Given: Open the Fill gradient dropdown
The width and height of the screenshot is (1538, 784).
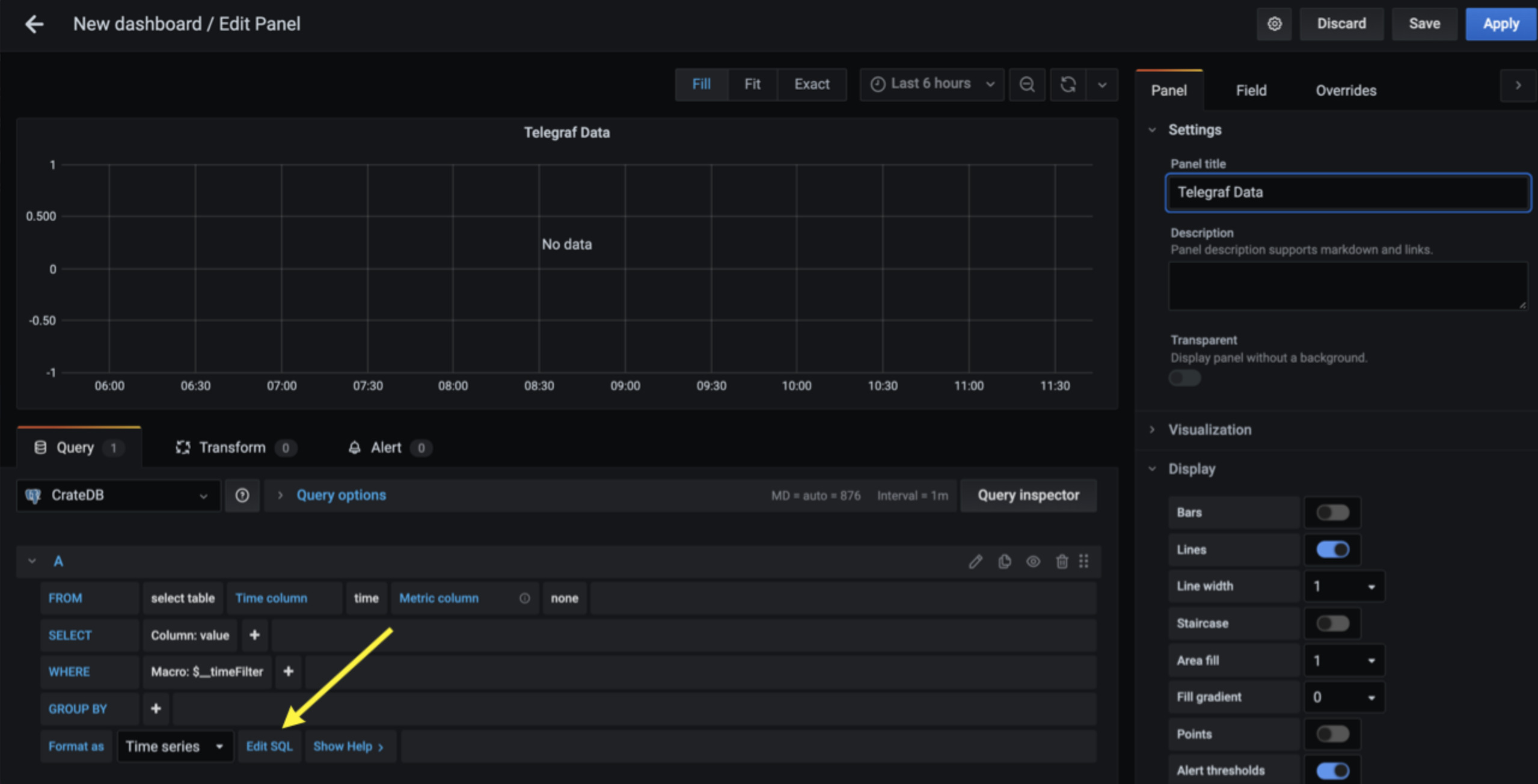Looking at the screenshot, I should (x=1344, y=697).
